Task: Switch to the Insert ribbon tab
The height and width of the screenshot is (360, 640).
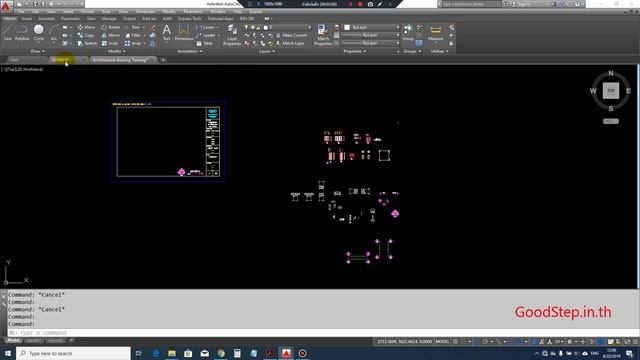Action: click(x=27, y=19)
